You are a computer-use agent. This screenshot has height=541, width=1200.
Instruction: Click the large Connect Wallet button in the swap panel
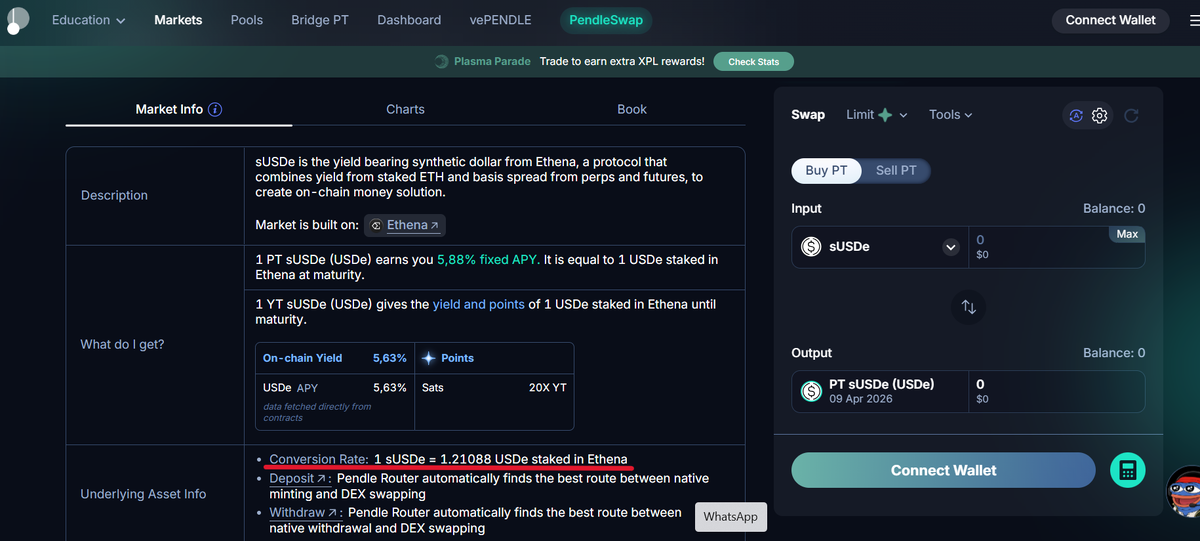(x=944, y=470)
